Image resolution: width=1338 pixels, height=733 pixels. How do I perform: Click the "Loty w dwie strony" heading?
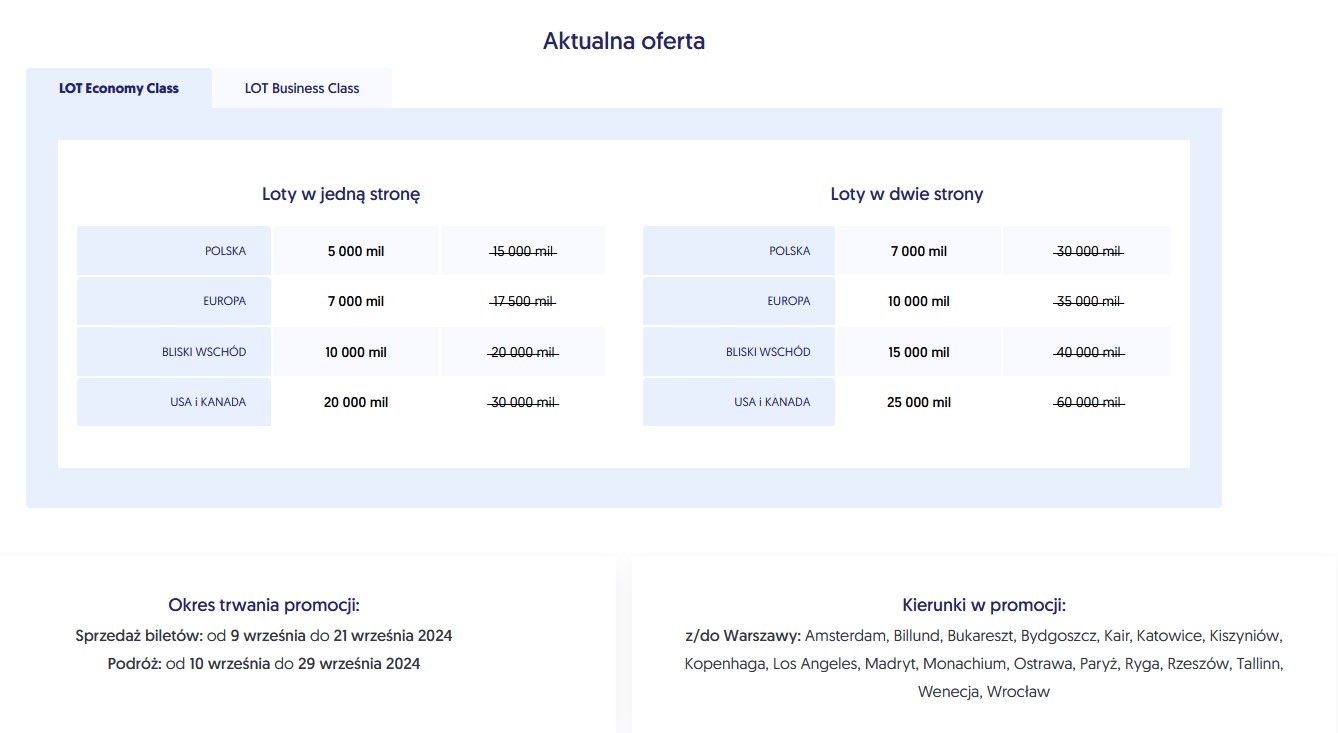point(907,194)
